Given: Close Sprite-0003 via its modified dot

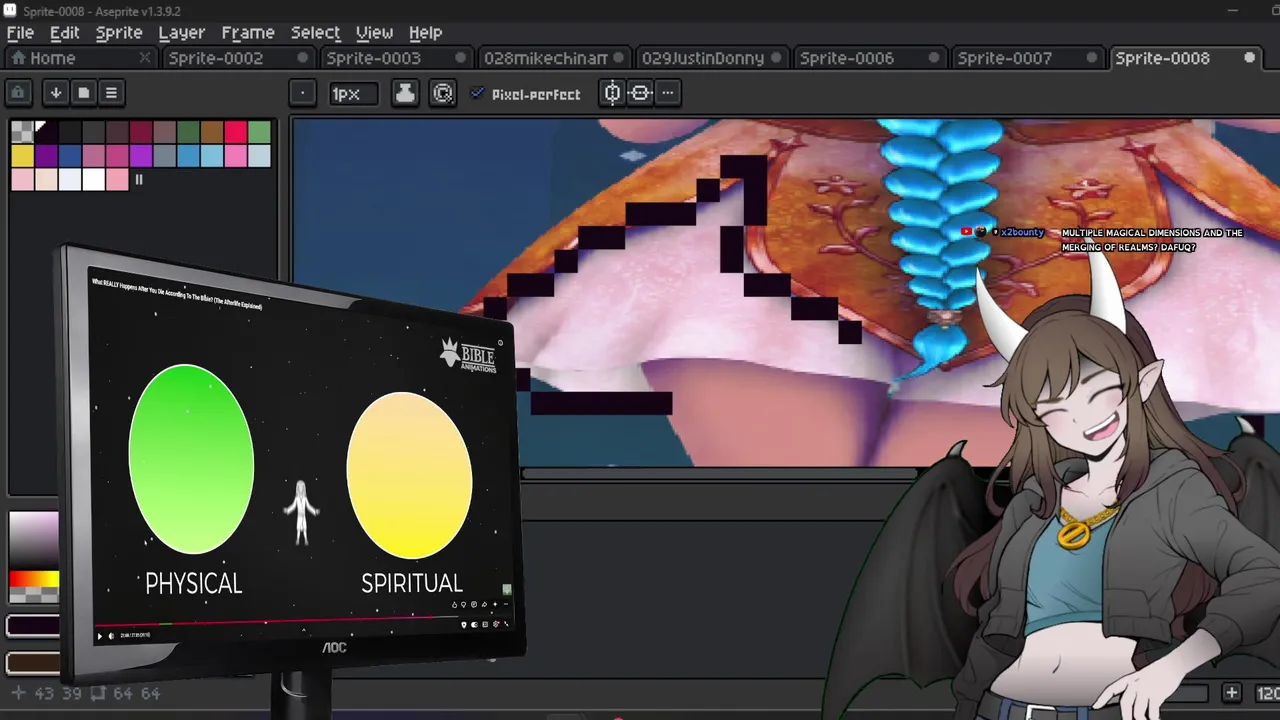Looking at the screenshot, I should click(461, 58).
